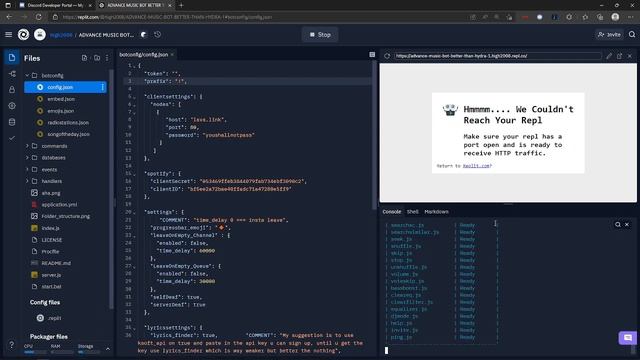The width and height of the screenshot is (640, 360).
Task: Switch to the Shell tab
Action: point(413,211)
